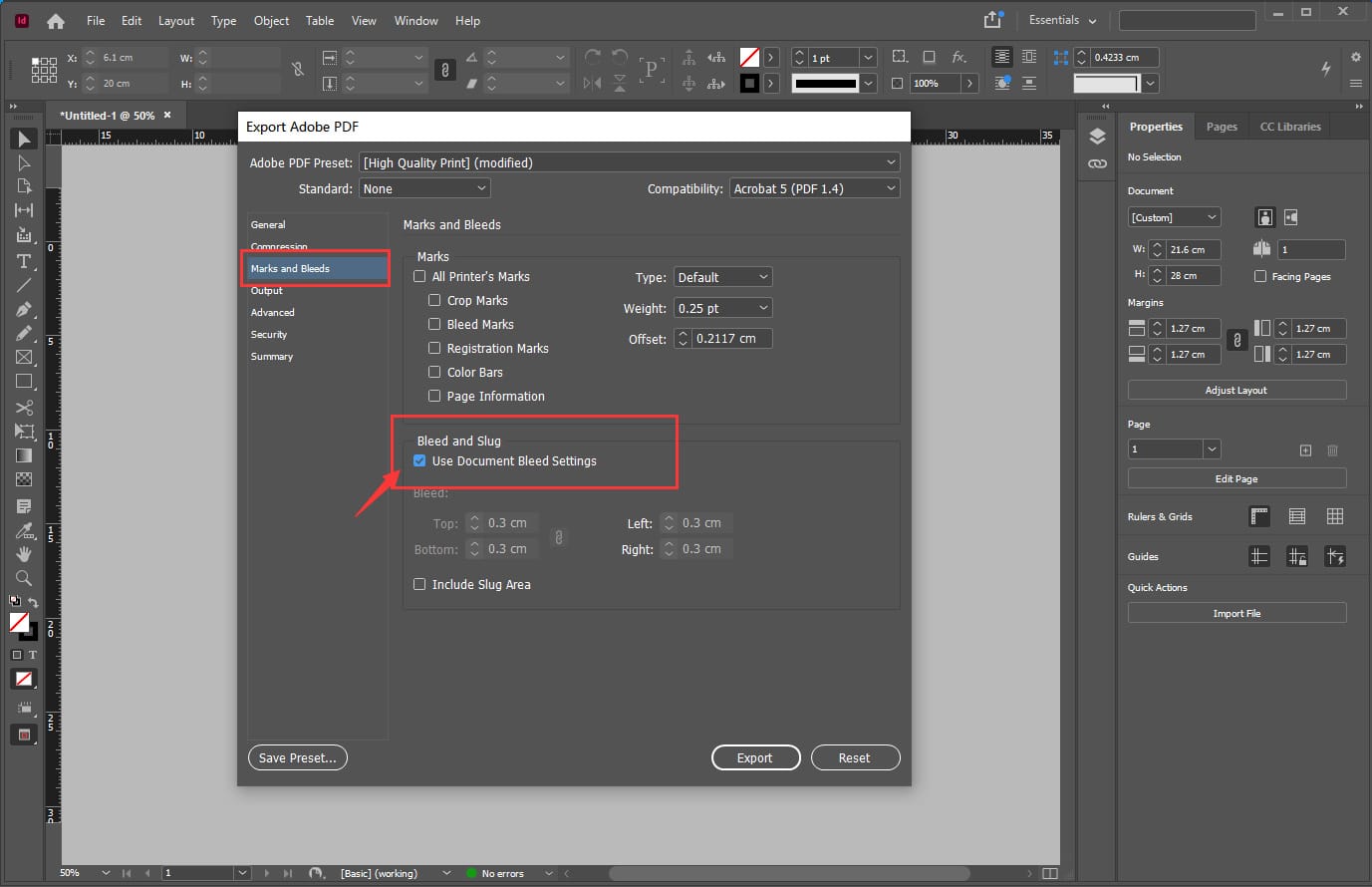Open the File menu
Image resolution: width=1372 pixels, height=887 pixels.
tap(96, 20)
